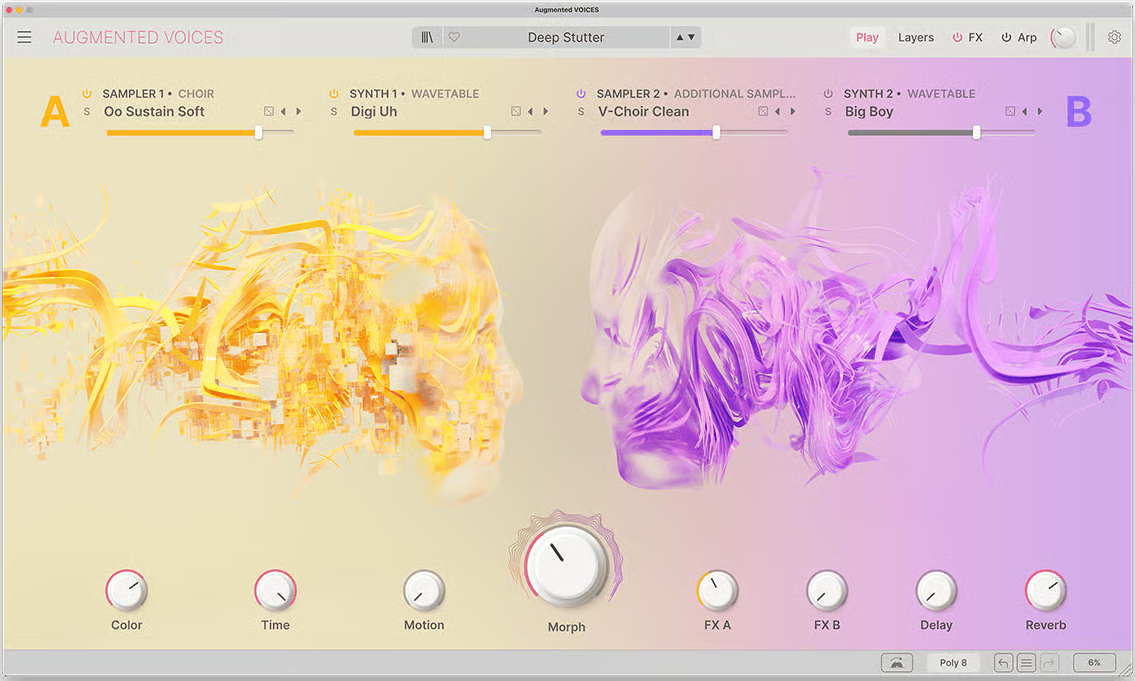Open the FX tab
The image size is (1135, 681).
click(x=976, y=37)
